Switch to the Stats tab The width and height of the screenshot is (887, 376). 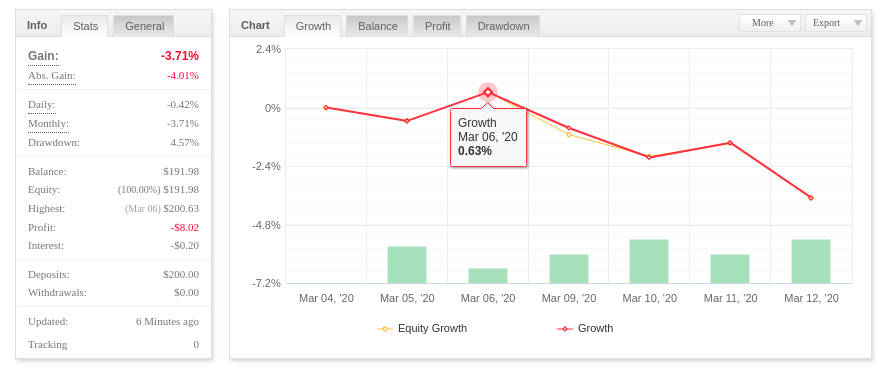pos(85,26)
